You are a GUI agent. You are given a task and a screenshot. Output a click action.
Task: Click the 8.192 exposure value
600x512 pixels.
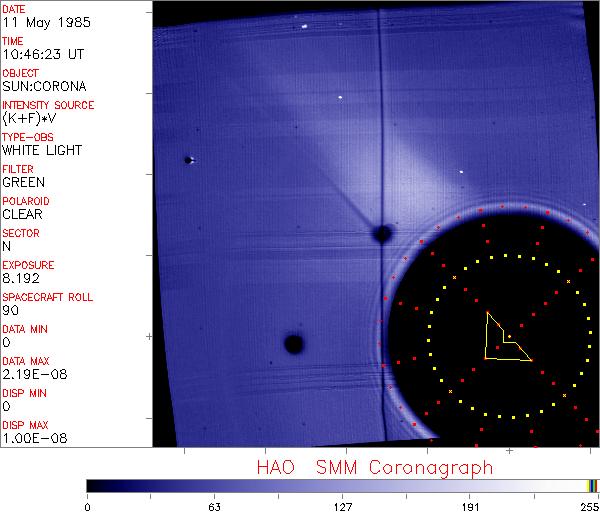[22, 278]
